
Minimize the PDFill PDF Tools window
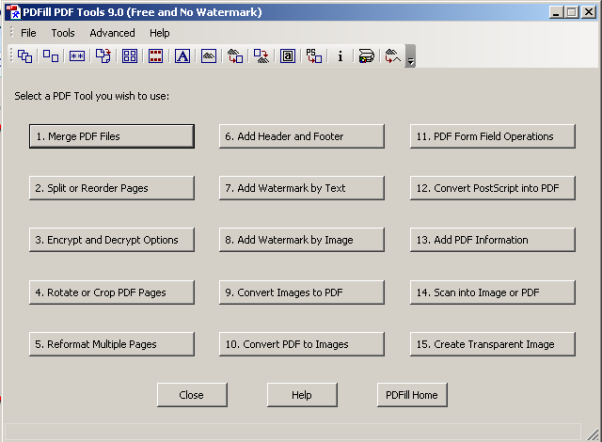[556, 12]
